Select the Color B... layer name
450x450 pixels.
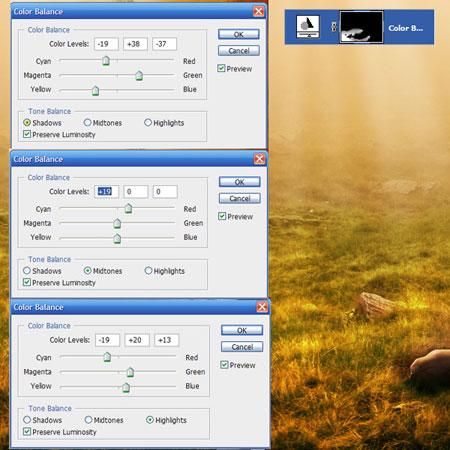406,28
